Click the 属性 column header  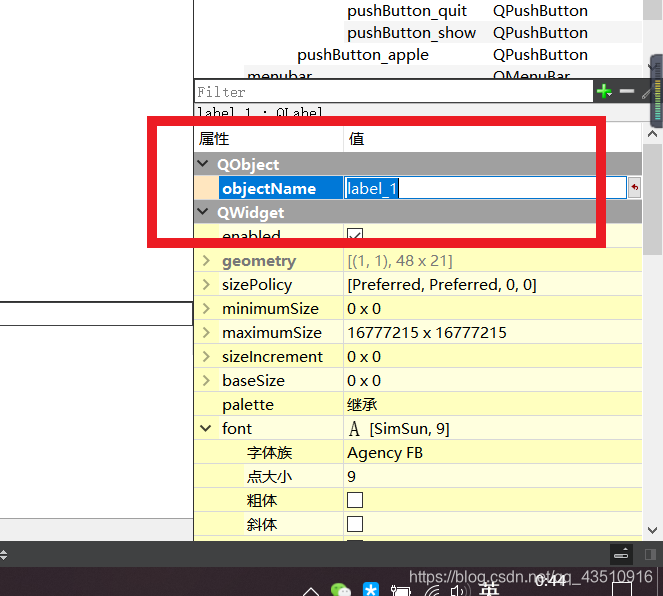[x=214, y=139]
